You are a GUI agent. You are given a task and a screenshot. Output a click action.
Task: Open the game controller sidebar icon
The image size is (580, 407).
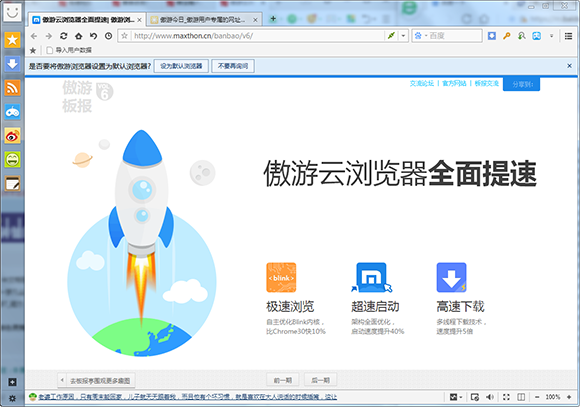pos(12,112)
